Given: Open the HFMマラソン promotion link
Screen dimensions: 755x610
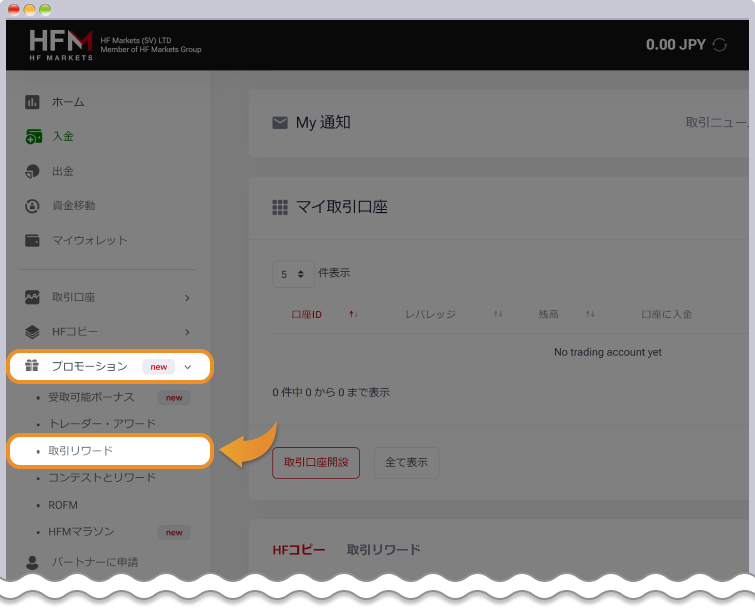Looking at the screenshot, I should [x=81, y=532].
